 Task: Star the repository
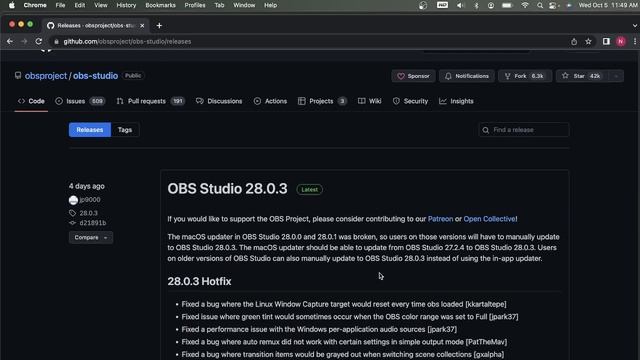(582, 76)
